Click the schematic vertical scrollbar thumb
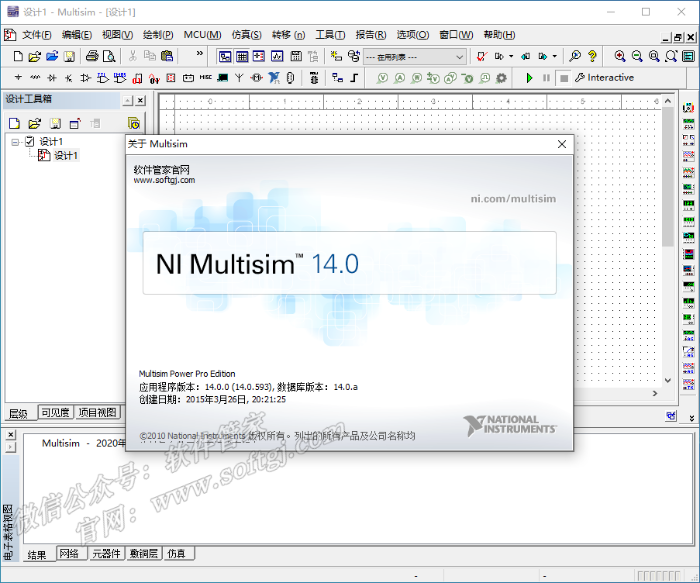700x583 pixels. (668, 176)
